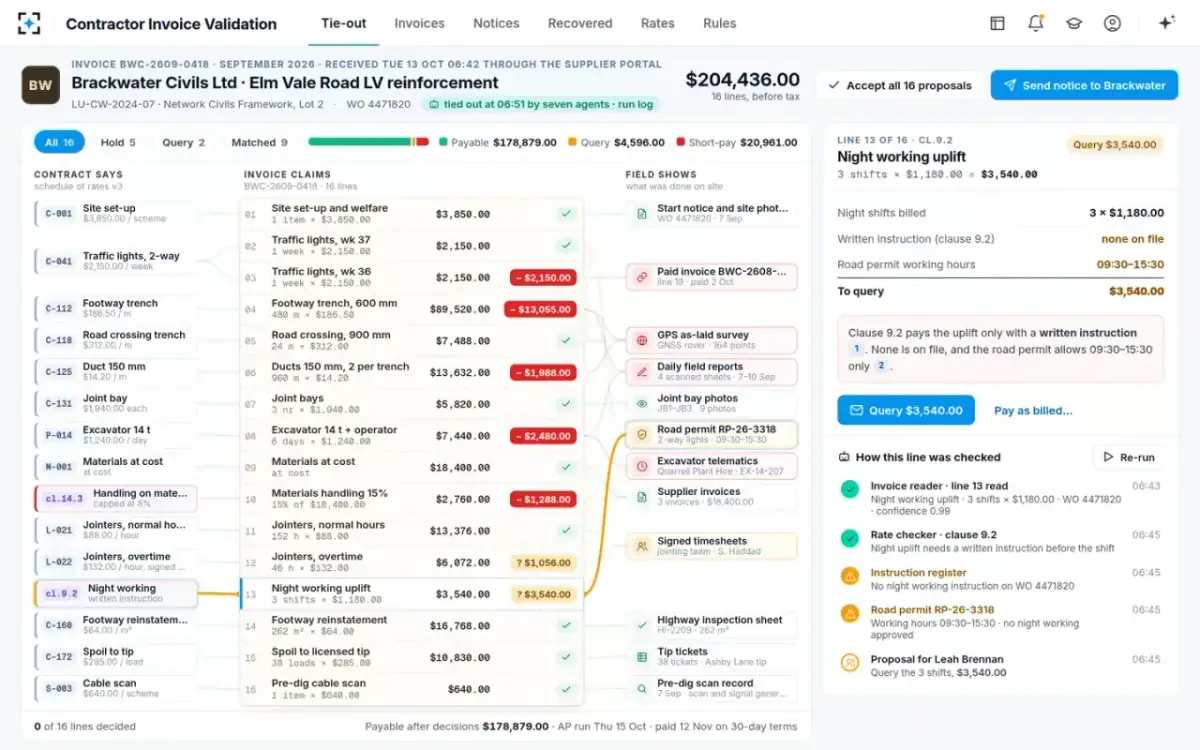Open the Rates tab
1200x750 pixels.
pyautogui.click(x=657, y=23)
